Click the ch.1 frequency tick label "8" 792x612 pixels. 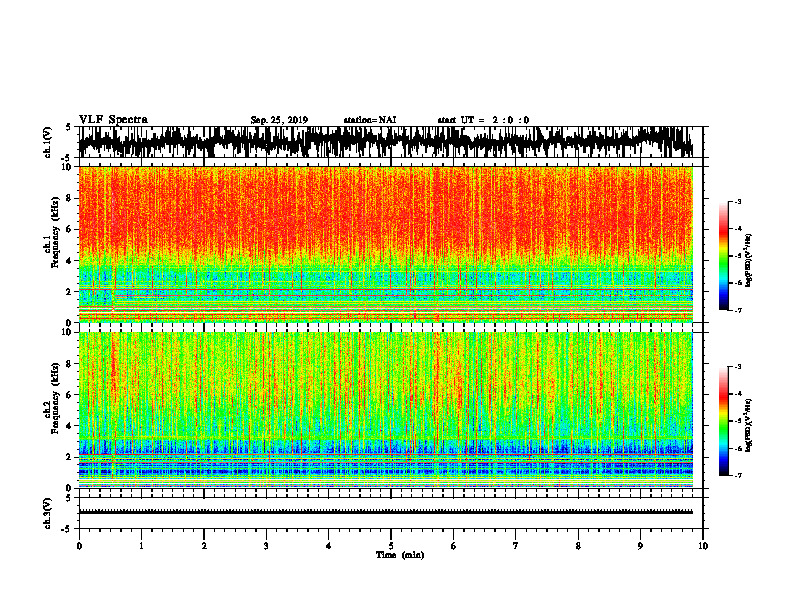point(70,198)
